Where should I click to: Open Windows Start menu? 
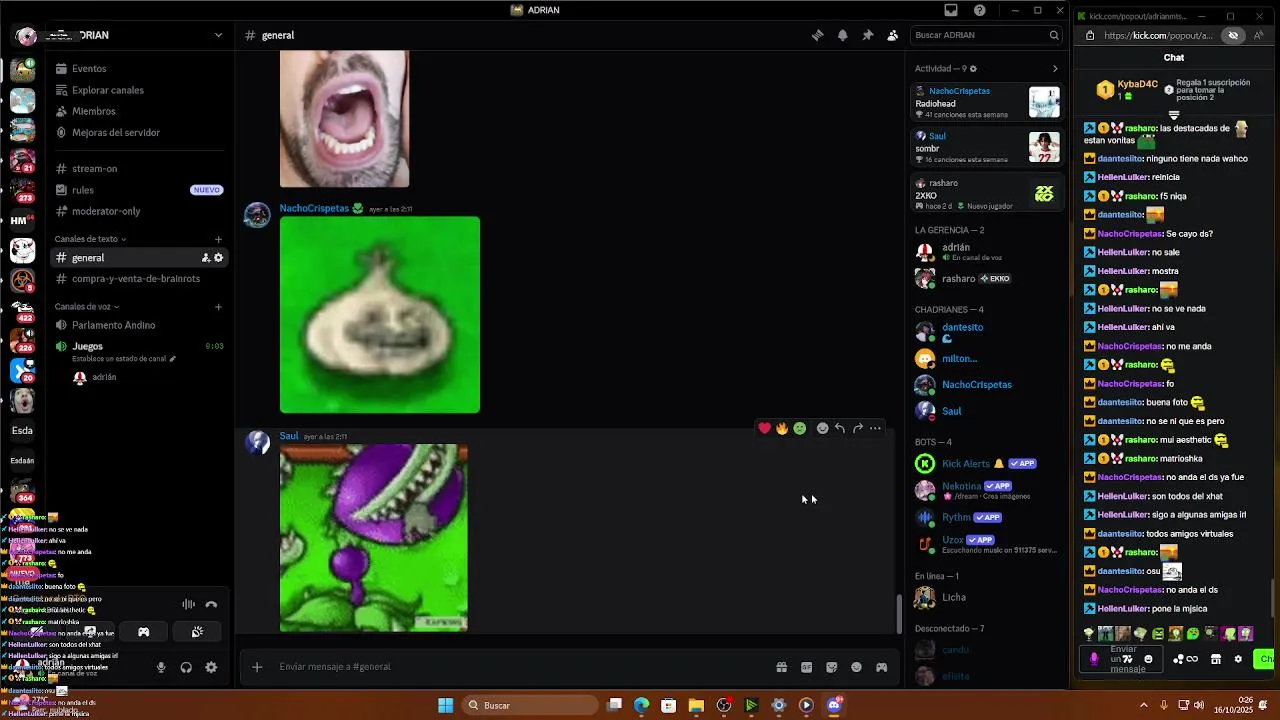click(x=445, y=705)
